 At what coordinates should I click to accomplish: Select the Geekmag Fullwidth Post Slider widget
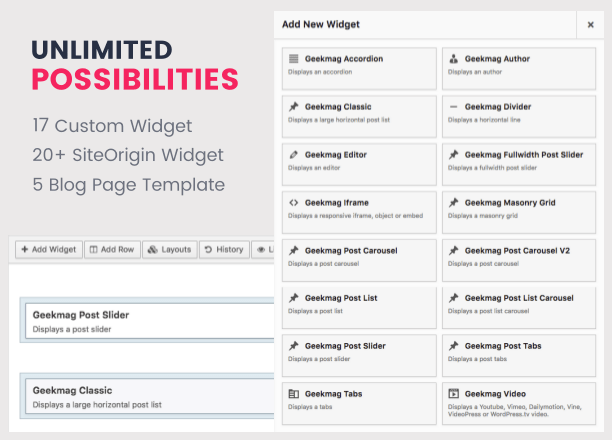pos(519,164)
